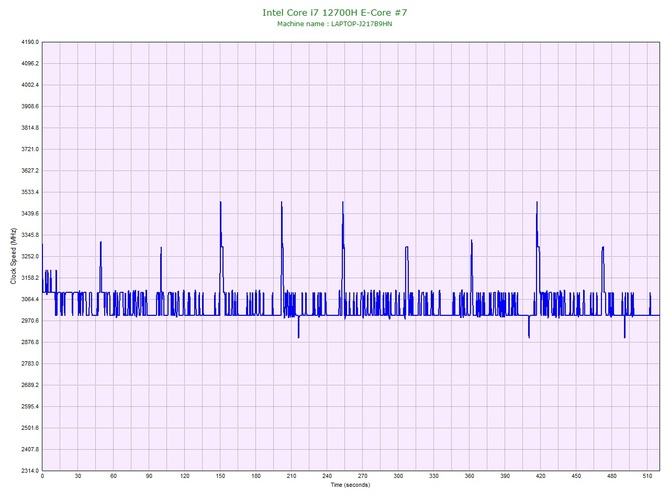Select the 3627.2 y-axis value
The width and height of the screenshot is (670, 502).
[30, 171]
